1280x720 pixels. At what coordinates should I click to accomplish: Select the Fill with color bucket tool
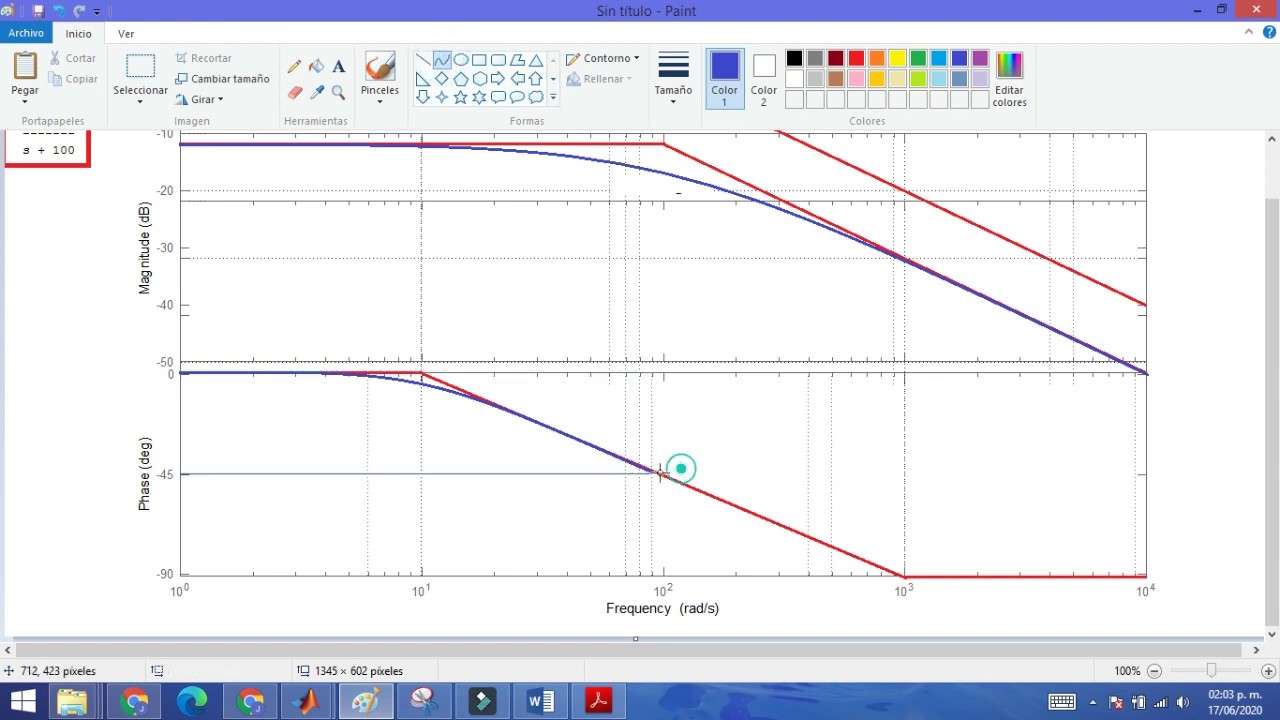click(316, 67)
